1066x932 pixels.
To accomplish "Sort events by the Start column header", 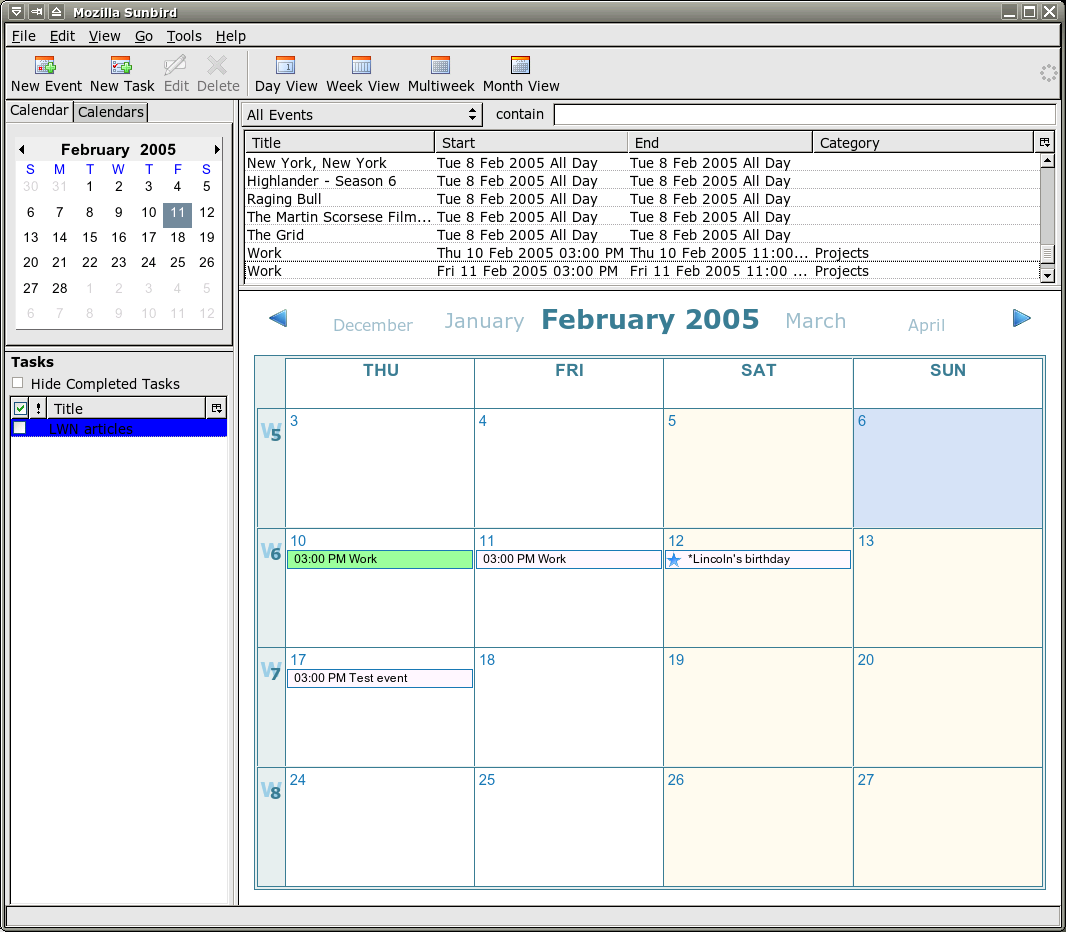I will (x=530, y=142).
